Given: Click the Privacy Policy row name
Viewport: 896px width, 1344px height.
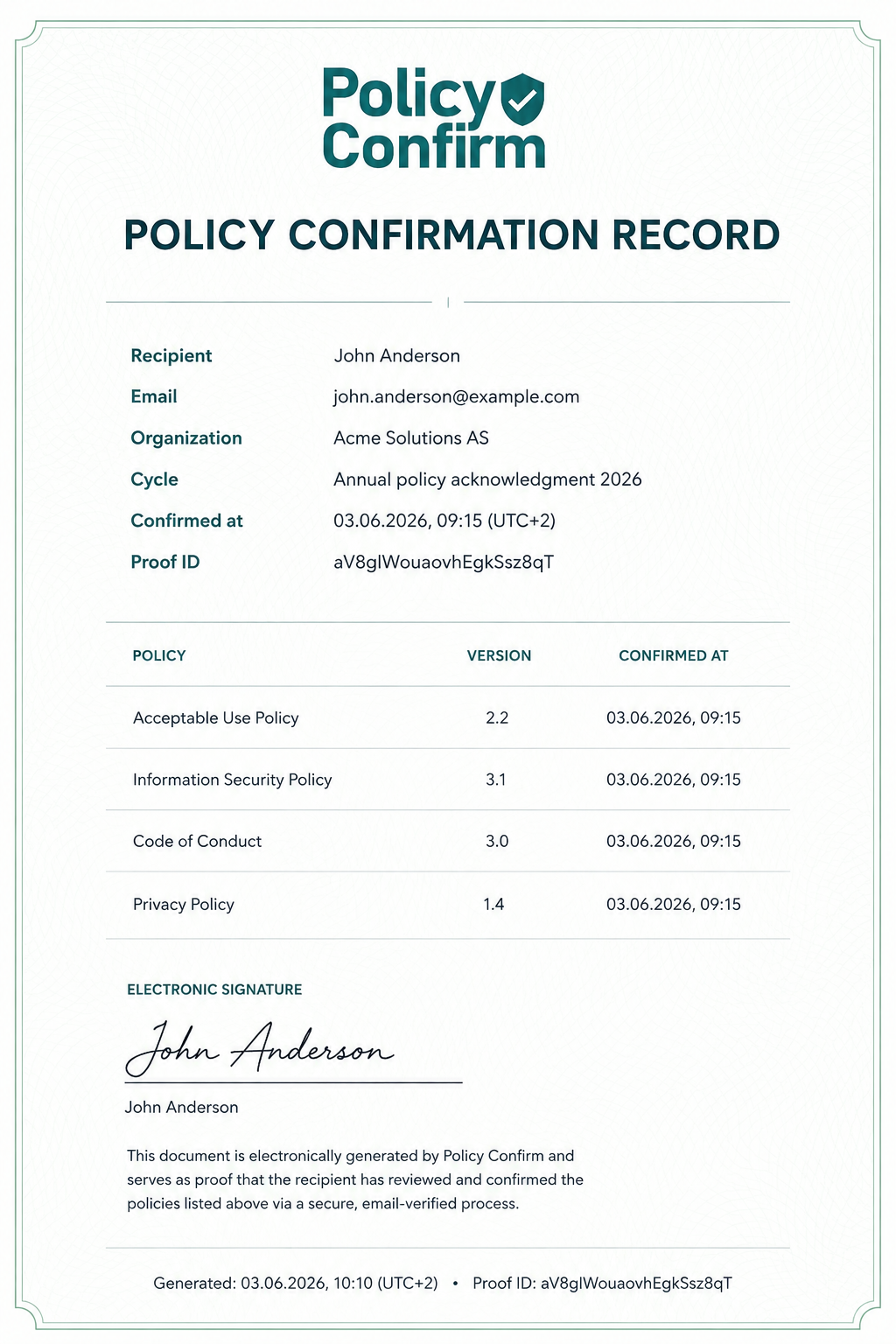Looking at the screenshot, I should (184, 905).
